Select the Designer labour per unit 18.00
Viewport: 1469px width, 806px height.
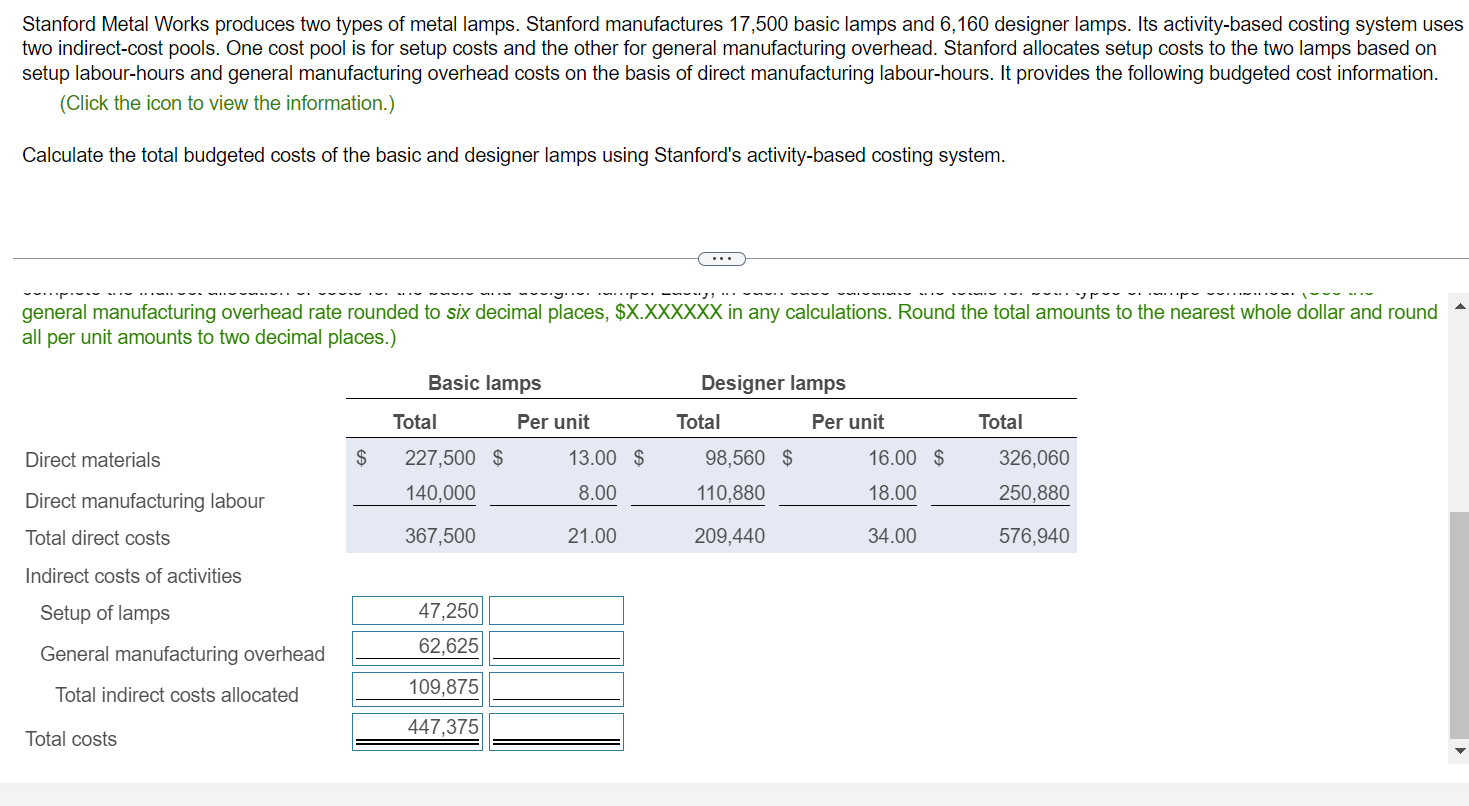coord(892,493)
